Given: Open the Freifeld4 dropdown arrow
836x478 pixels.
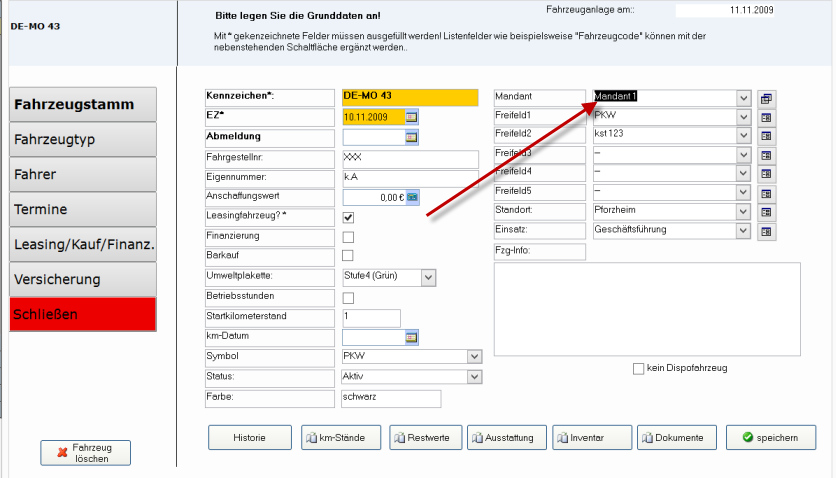Looking at the screenshot, I should (743, 173).
